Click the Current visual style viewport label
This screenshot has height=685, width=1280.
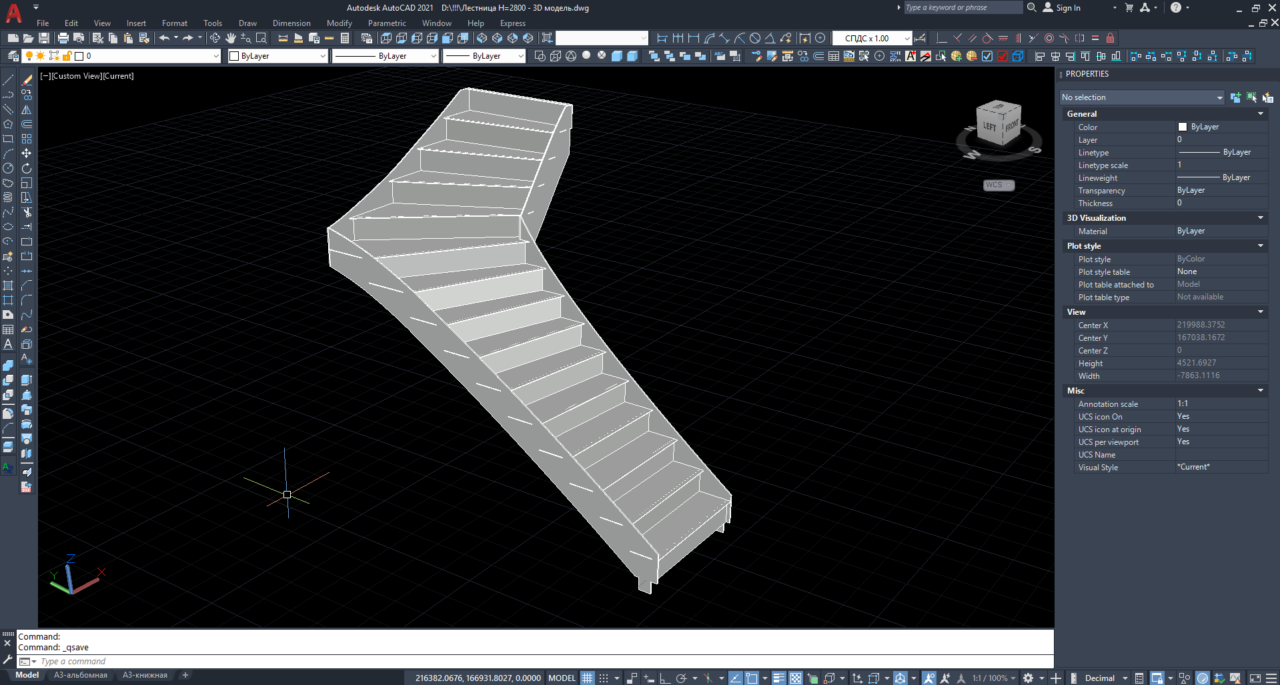(x=118, y=76)
